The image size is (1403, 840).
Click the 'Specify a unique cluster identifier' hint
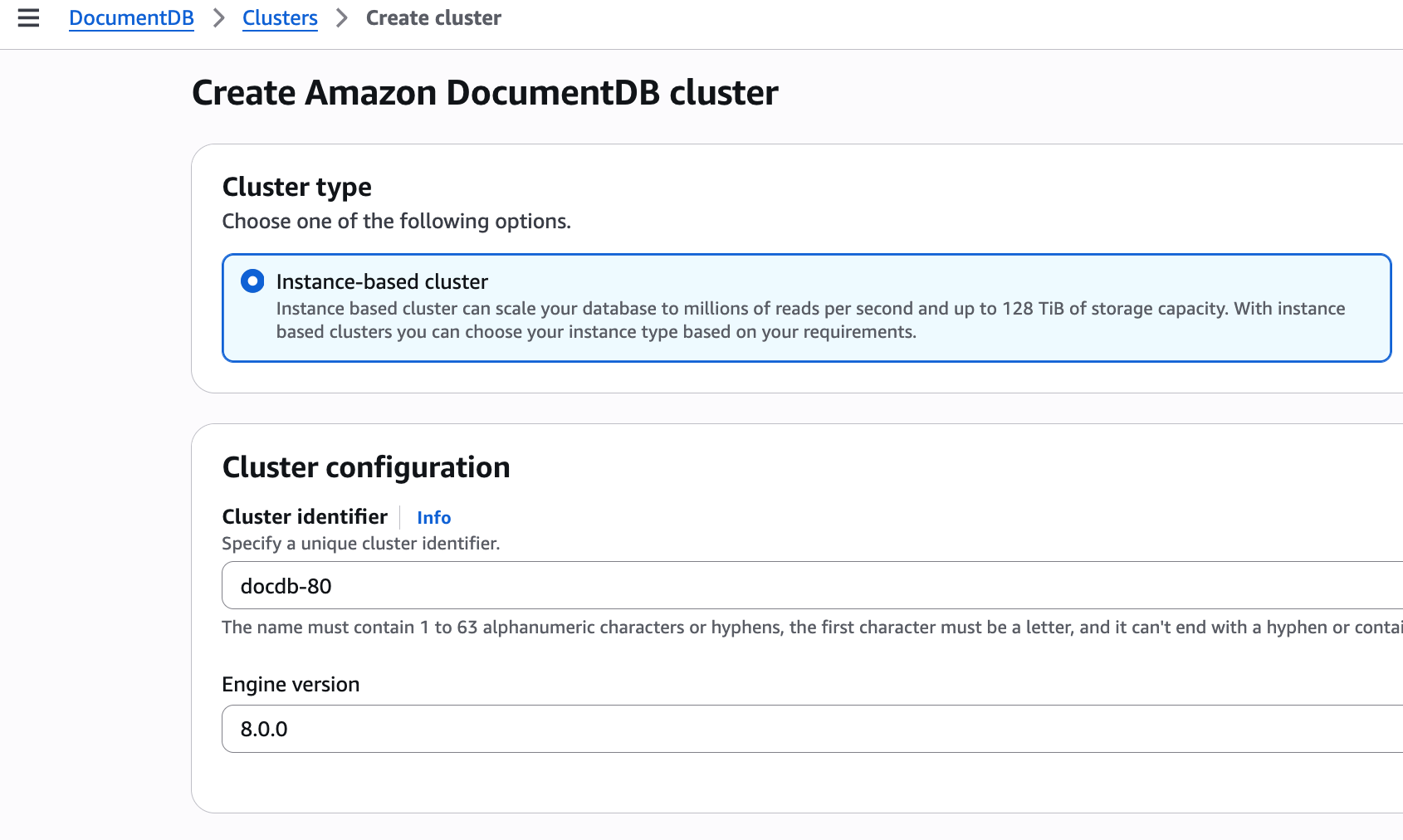[360, 544]
